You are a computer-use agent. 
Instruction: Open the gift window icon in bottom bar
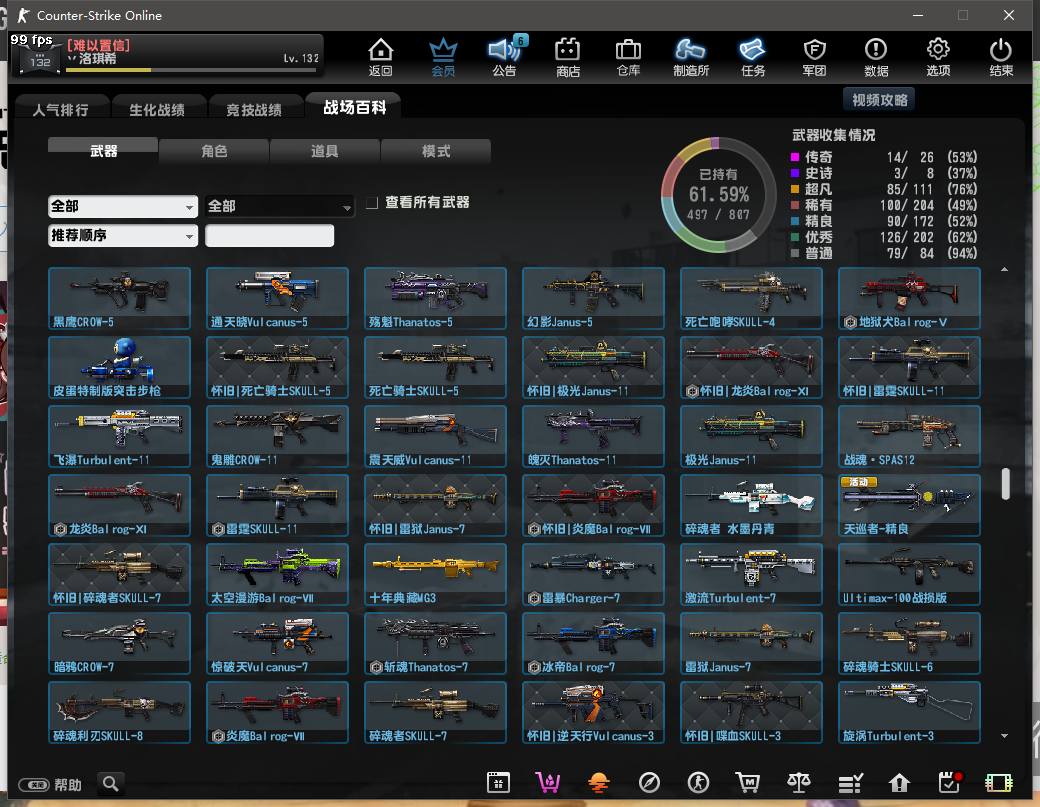(x=498, y=783)
